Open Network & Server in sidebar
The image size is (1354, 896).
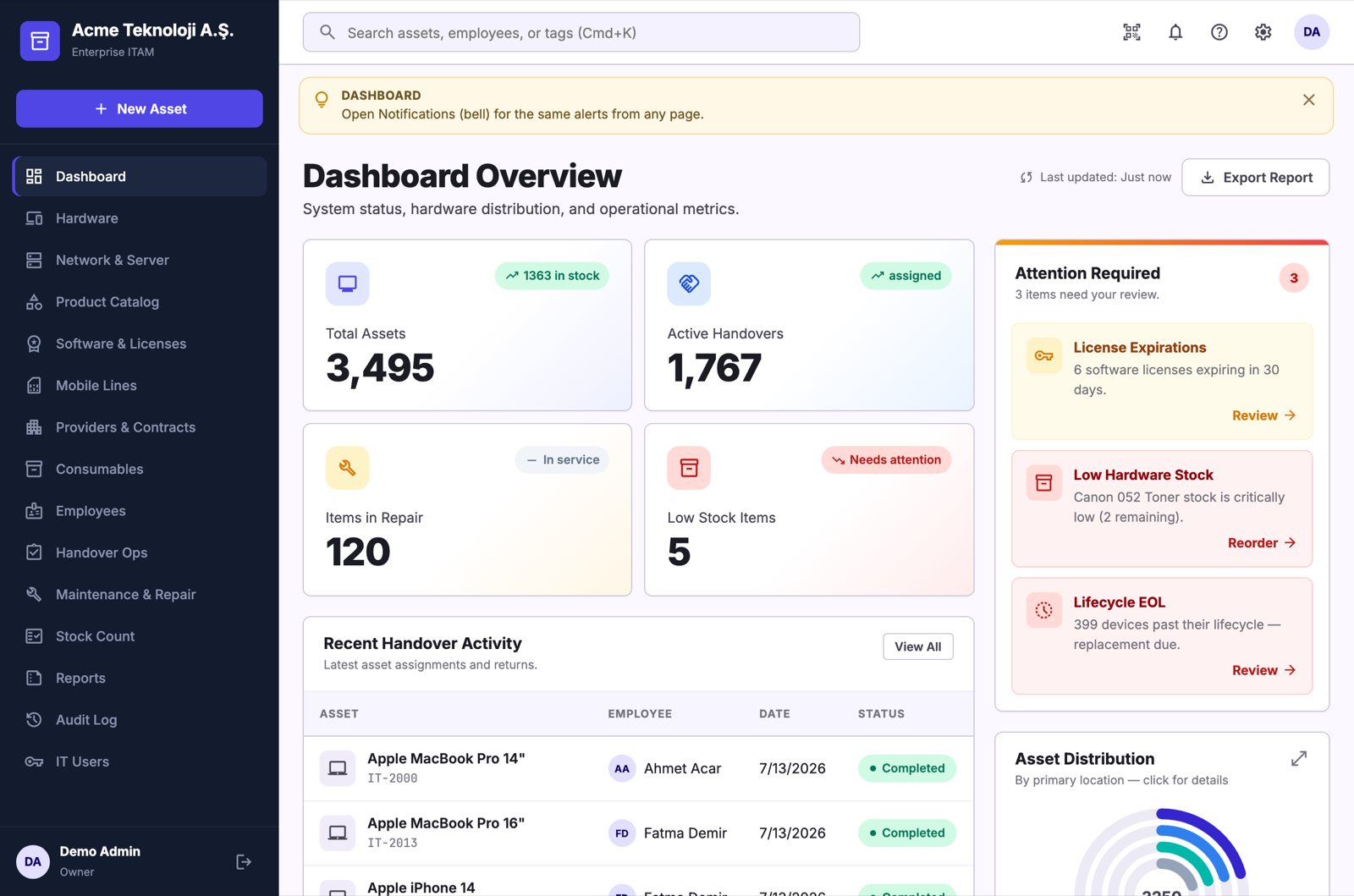coord(140,260)
